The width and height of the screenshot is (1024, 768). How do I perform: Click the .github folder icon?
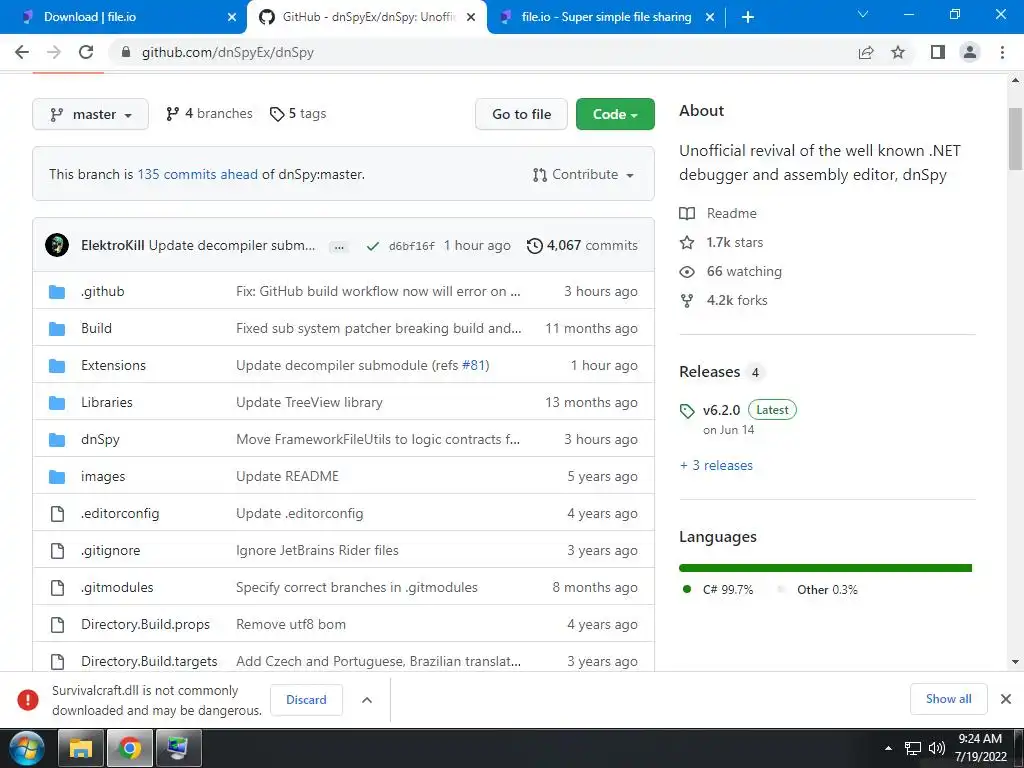pos(57,291)
